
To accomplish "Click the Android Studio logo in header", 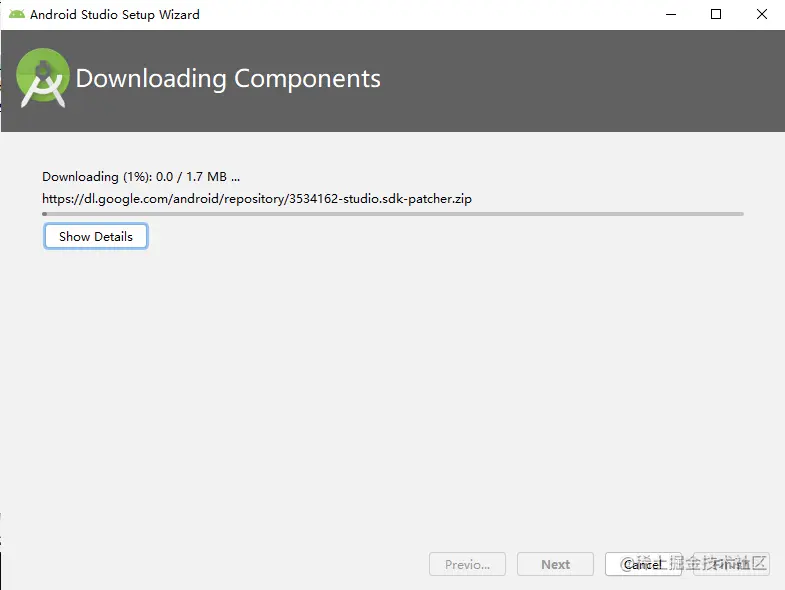I will 43,78.
